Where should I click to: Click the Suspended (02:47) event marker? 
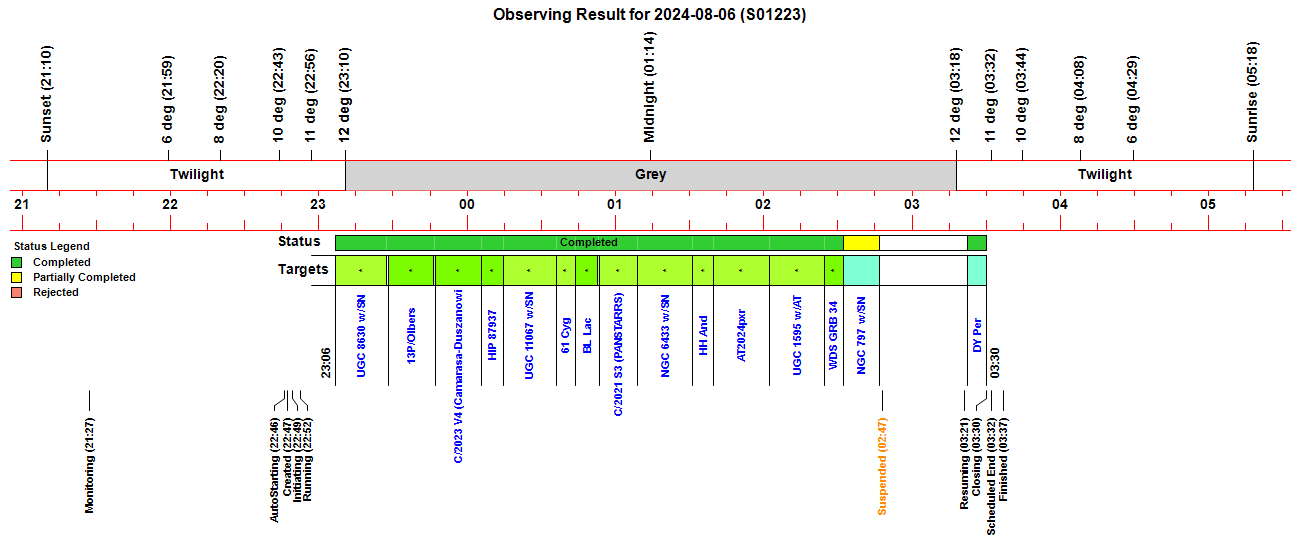pyautogui.click(x=882, y=467)
